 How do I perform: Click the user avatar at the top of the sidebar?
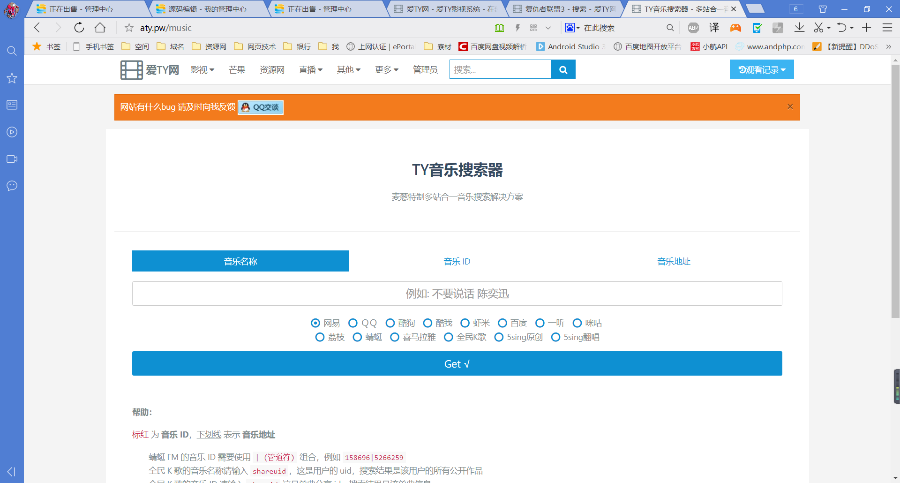point(11,10)
